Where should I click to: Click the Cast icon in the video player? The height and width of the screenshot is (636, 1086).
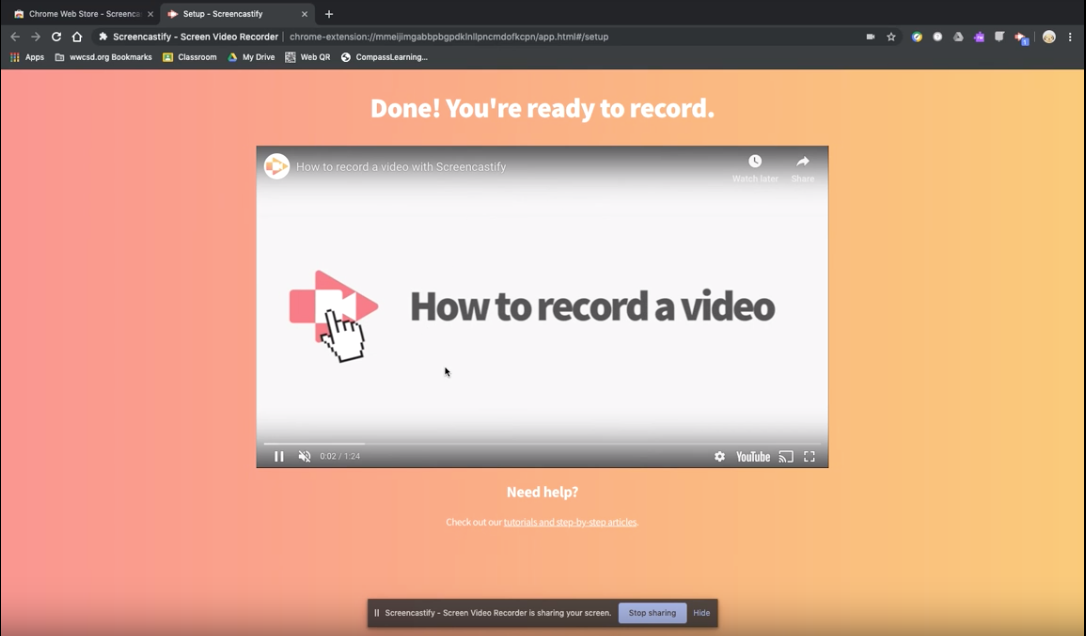click(x=786, y=456)
